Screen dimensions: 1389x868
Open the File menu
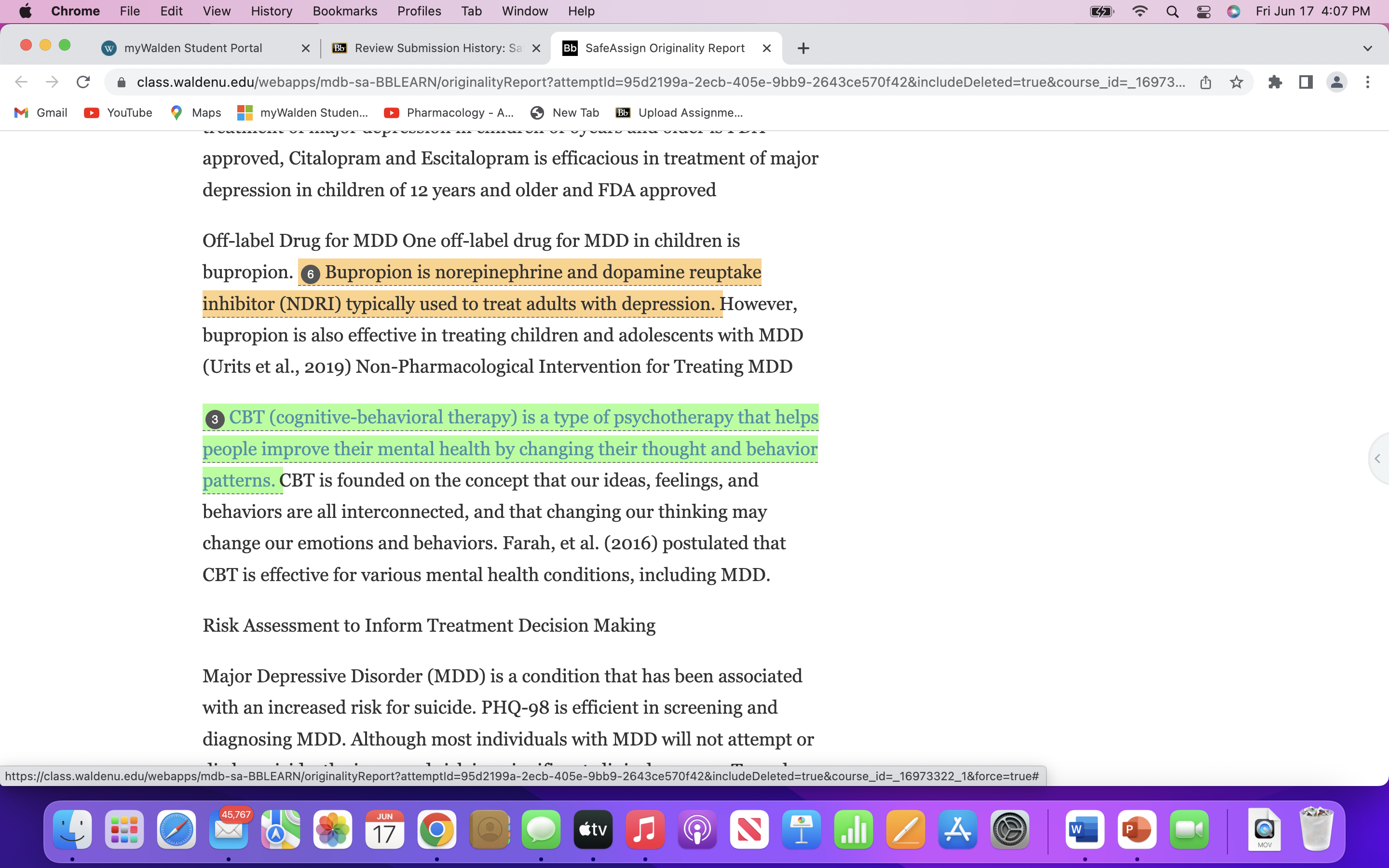(130, 12)
